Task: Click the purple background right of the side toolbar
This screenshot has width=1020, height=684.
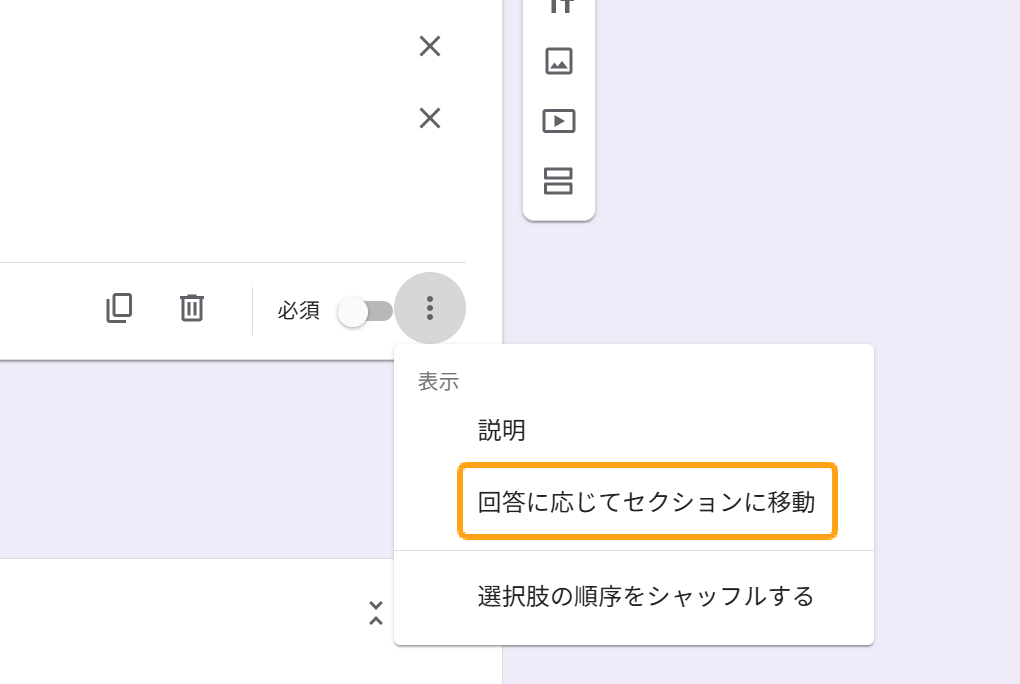Action: point(800,150)
